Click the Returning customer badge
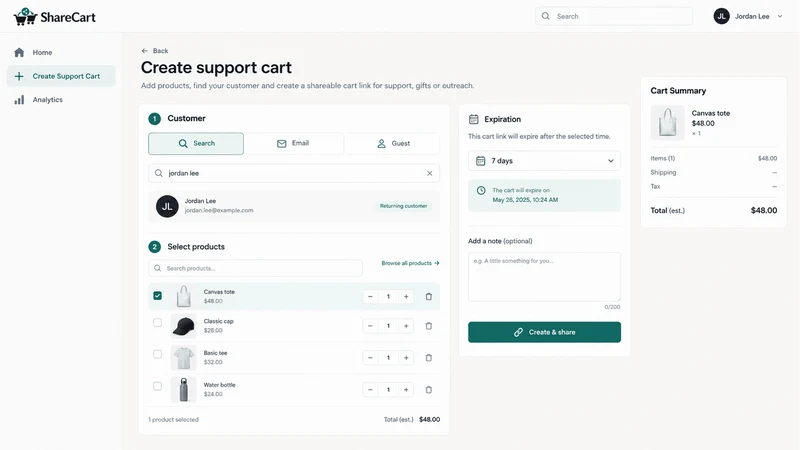The height and width of the screenshot is (450, 800). coord(404,206)
